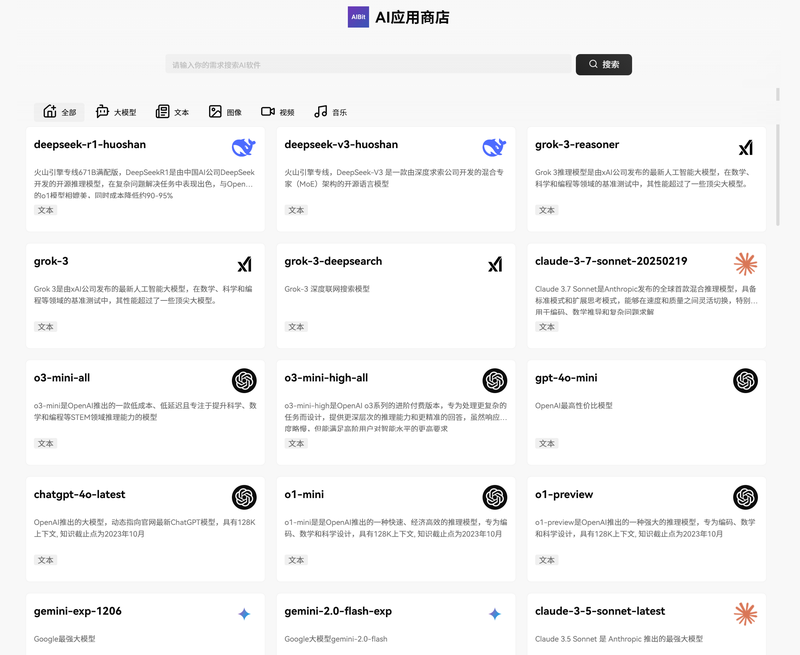Screen dimensions: 800x655
Task: Click OpenAI icon on o1-preview card
Action: (x=745, y=497)
